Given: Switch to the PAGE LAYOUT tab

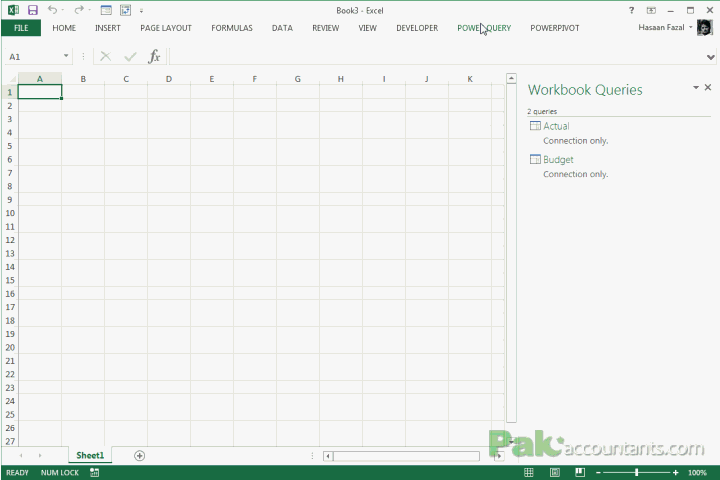Looking at the screenshot, I should pos(166,28).
